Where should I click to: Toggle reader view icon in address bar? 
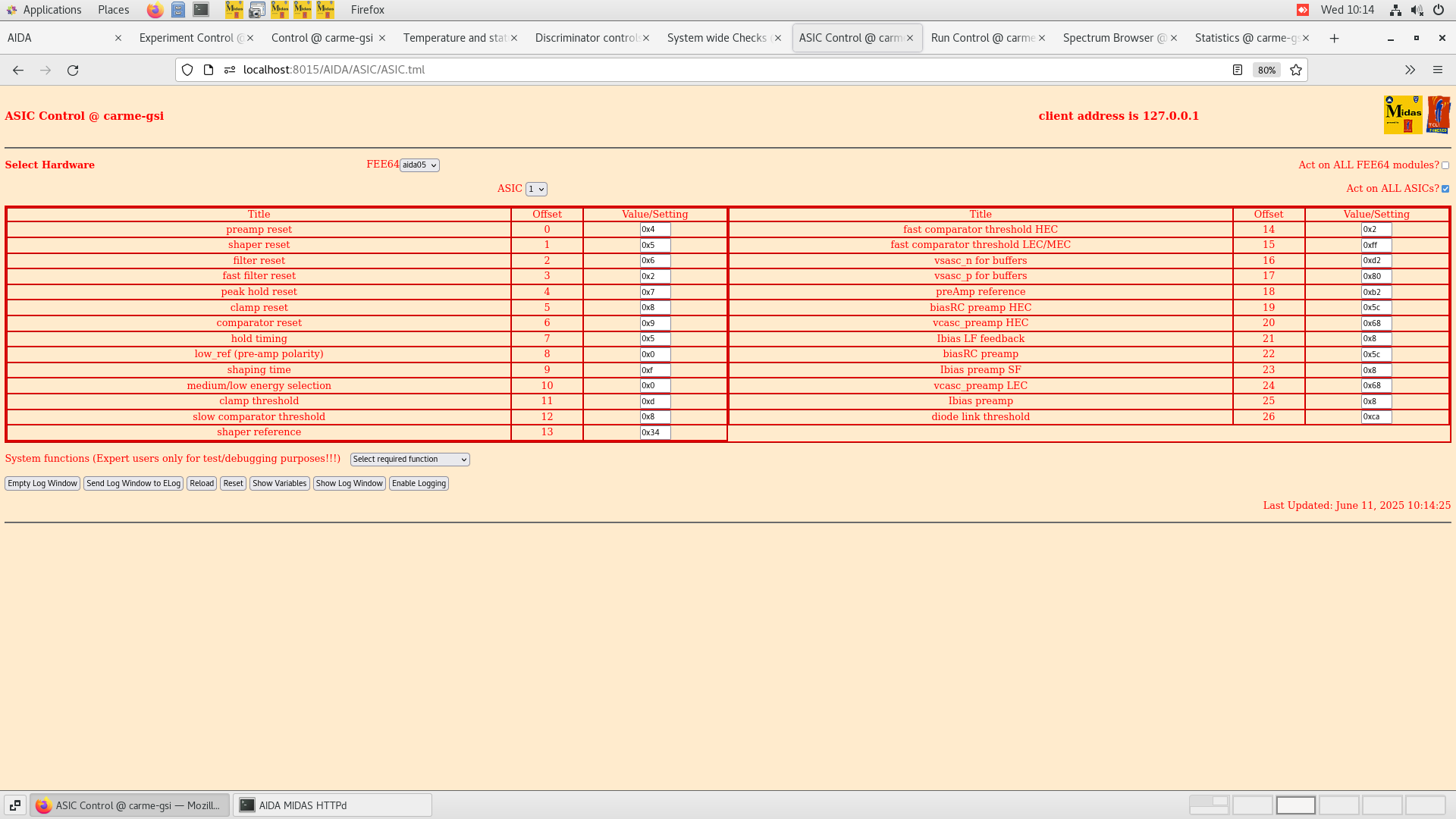(1238, 70)
